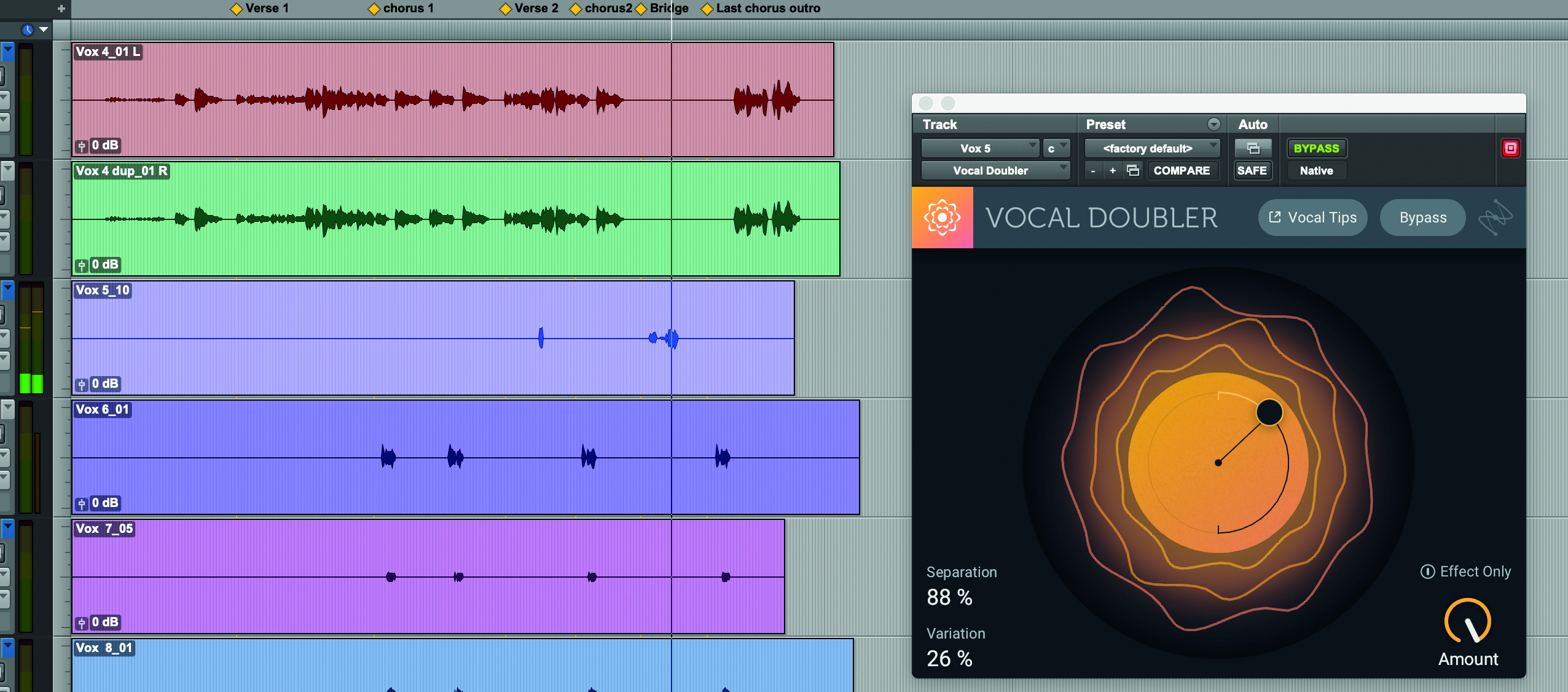Image resolution: width=1568 pixels, height=692 pixels.
Task: Click the plus icon above the track list
Action: click(61, 9)
